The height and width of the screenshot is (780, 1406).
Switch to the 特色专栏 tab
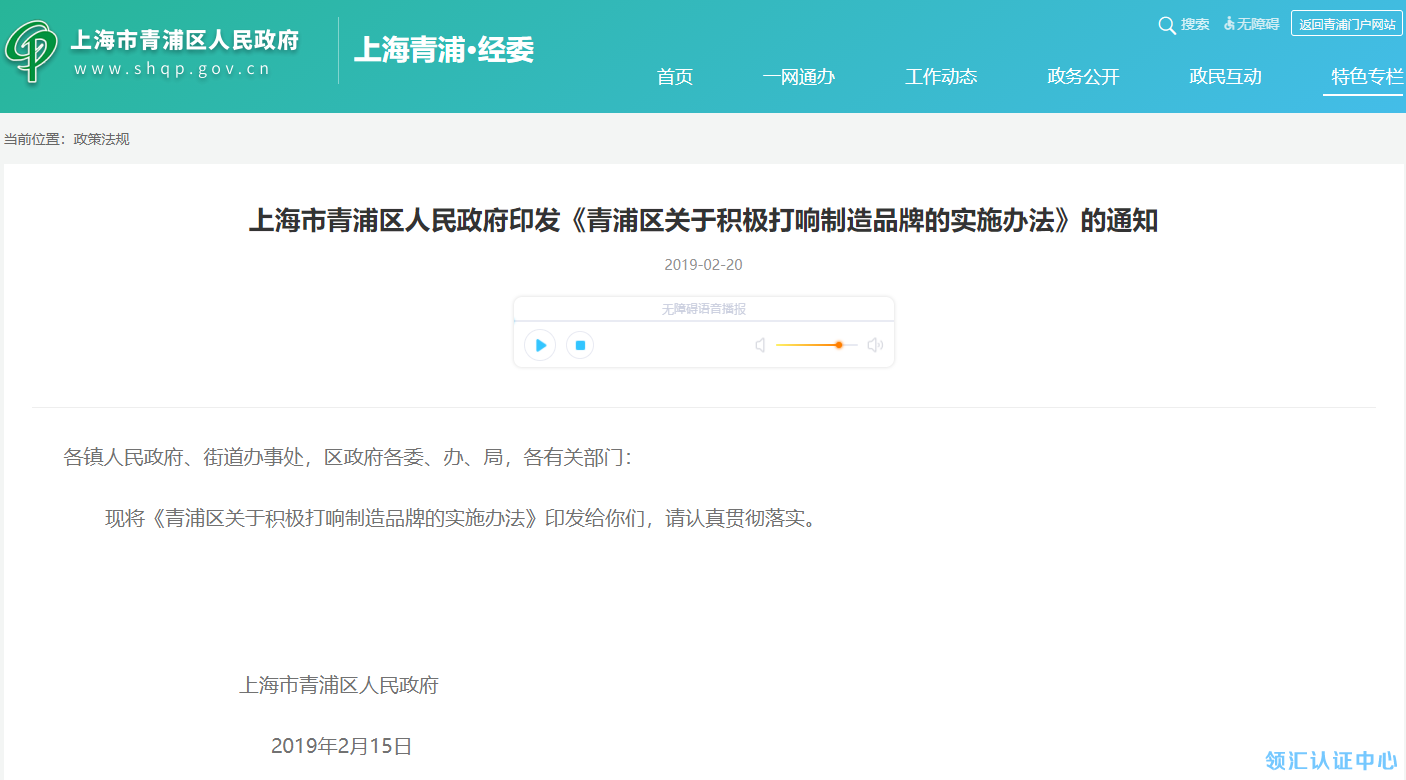pos(1363,77)
